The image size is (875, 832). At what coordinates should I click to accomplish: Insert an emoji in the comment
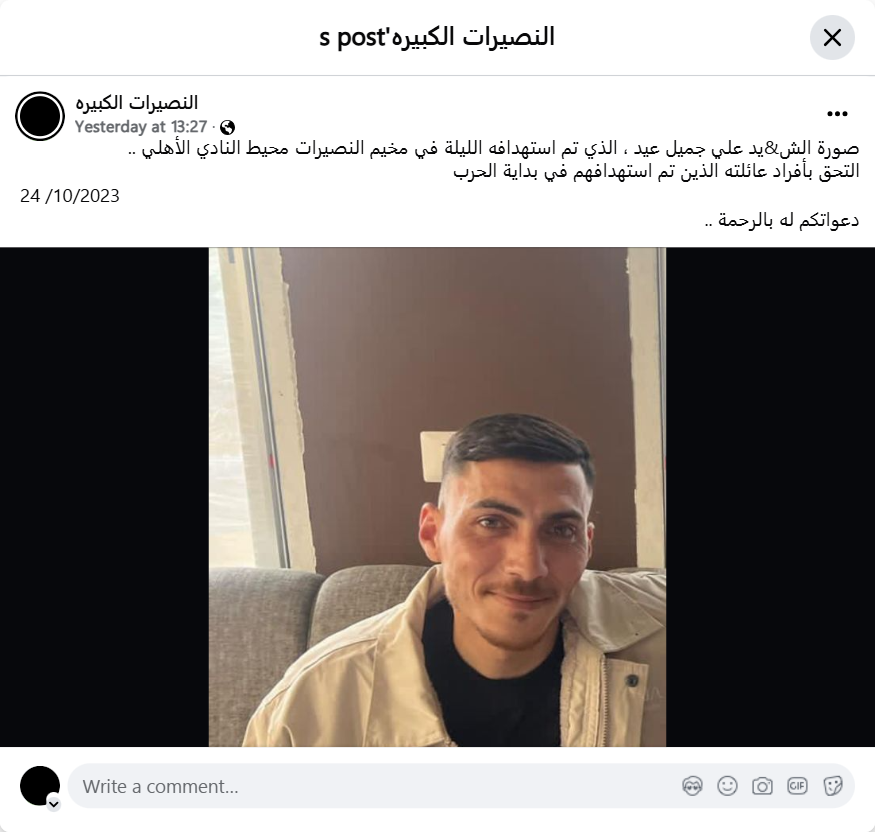point(727,786)
